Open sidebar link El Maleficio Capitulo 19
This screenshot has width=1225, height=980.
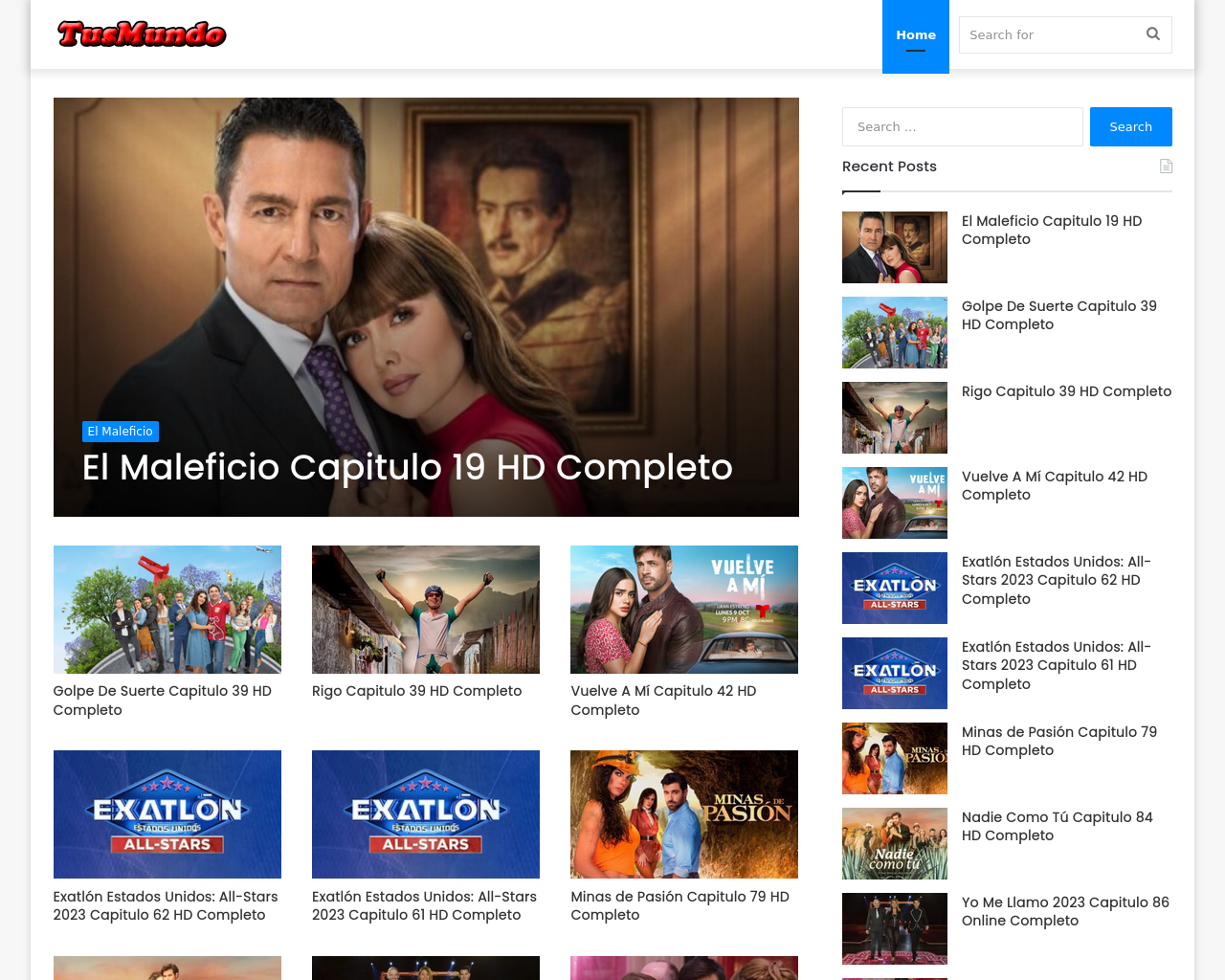tap(1052, 230)
